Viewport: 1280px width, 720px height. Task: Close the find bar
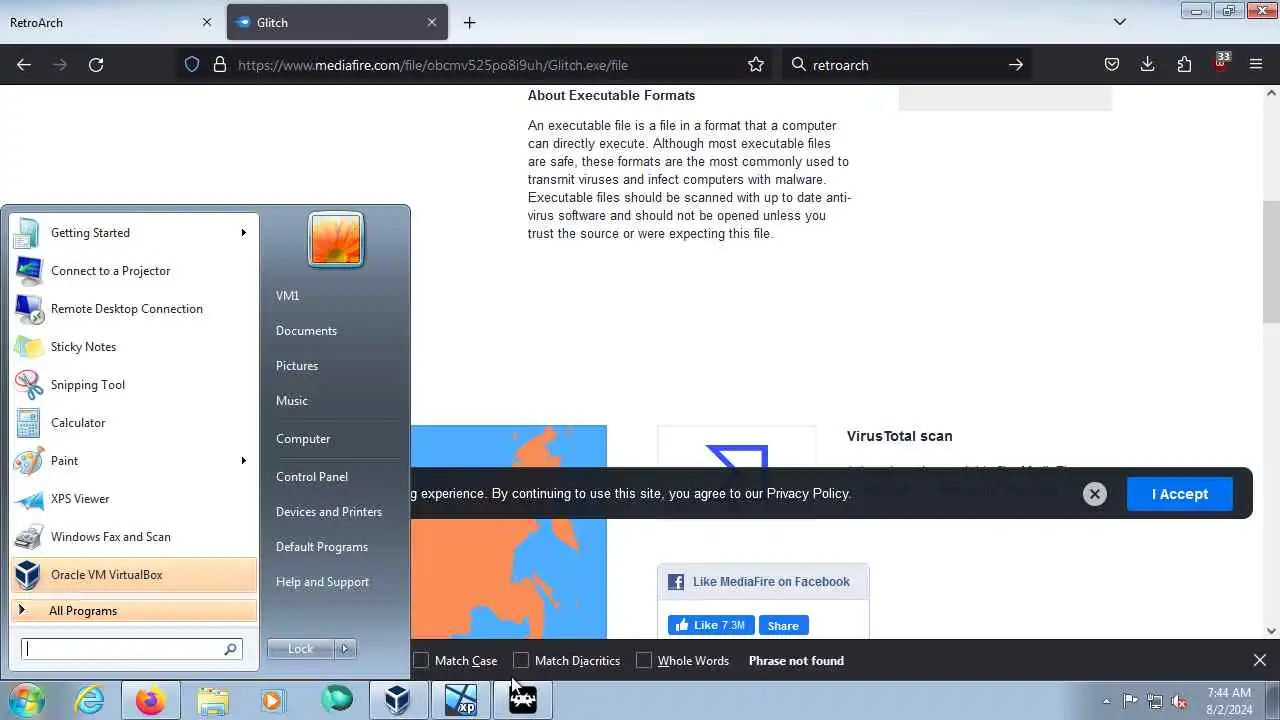point(1260,660)
